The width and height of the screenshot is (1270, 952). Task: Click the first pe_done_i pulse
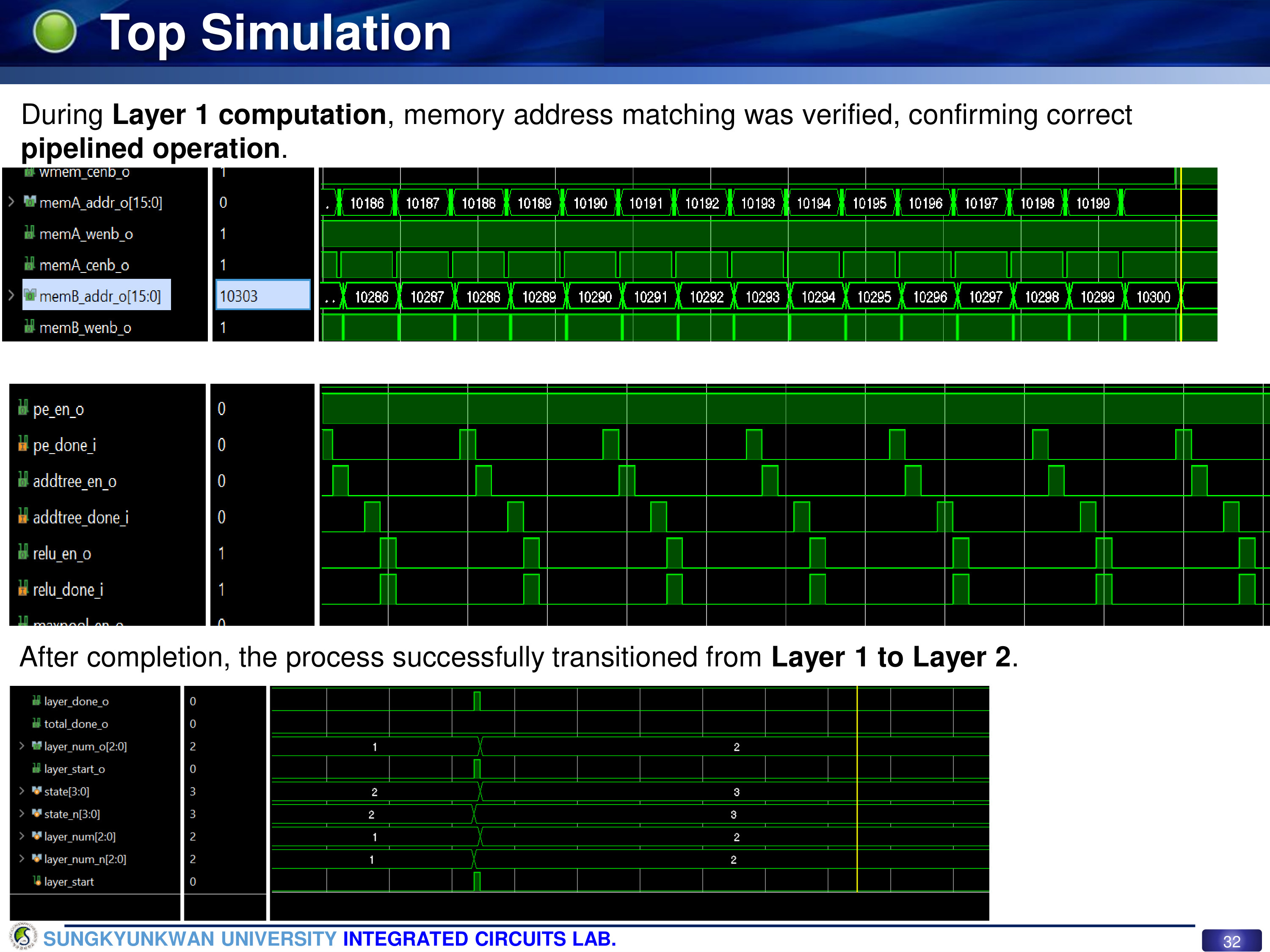[x=328, y=443]
